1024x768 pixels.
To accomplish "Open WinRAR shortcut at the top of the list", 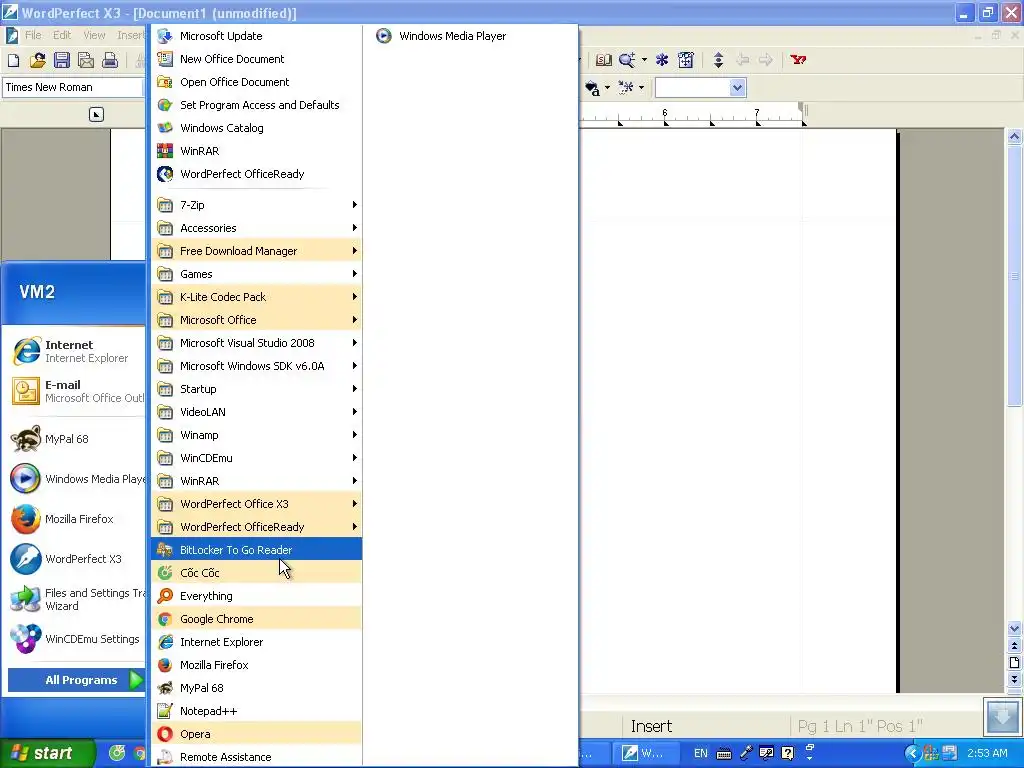I will [256, 151].
